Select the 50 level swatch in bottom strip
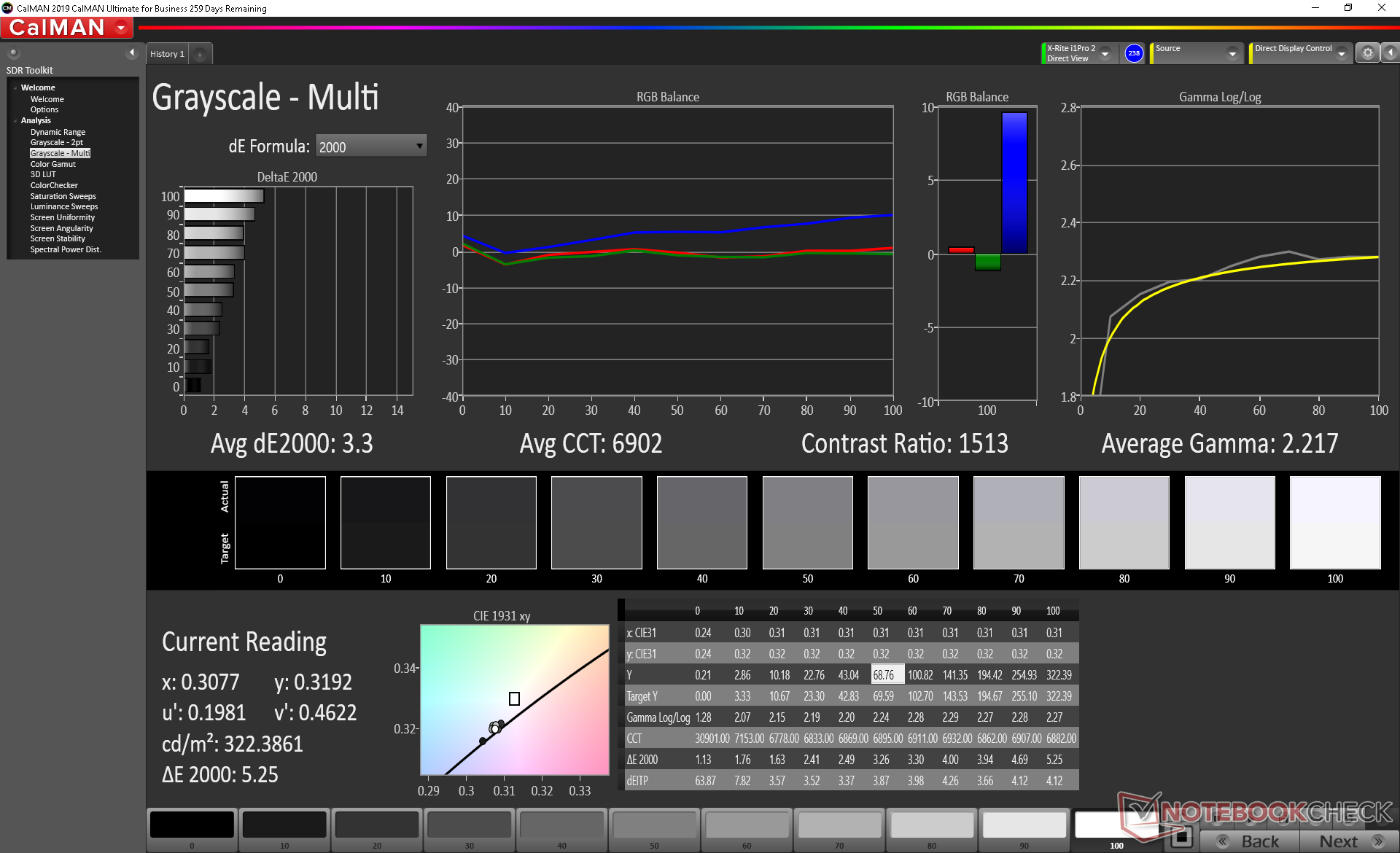Viewport: 1400px width, 853px height. [x=654, y=830]
